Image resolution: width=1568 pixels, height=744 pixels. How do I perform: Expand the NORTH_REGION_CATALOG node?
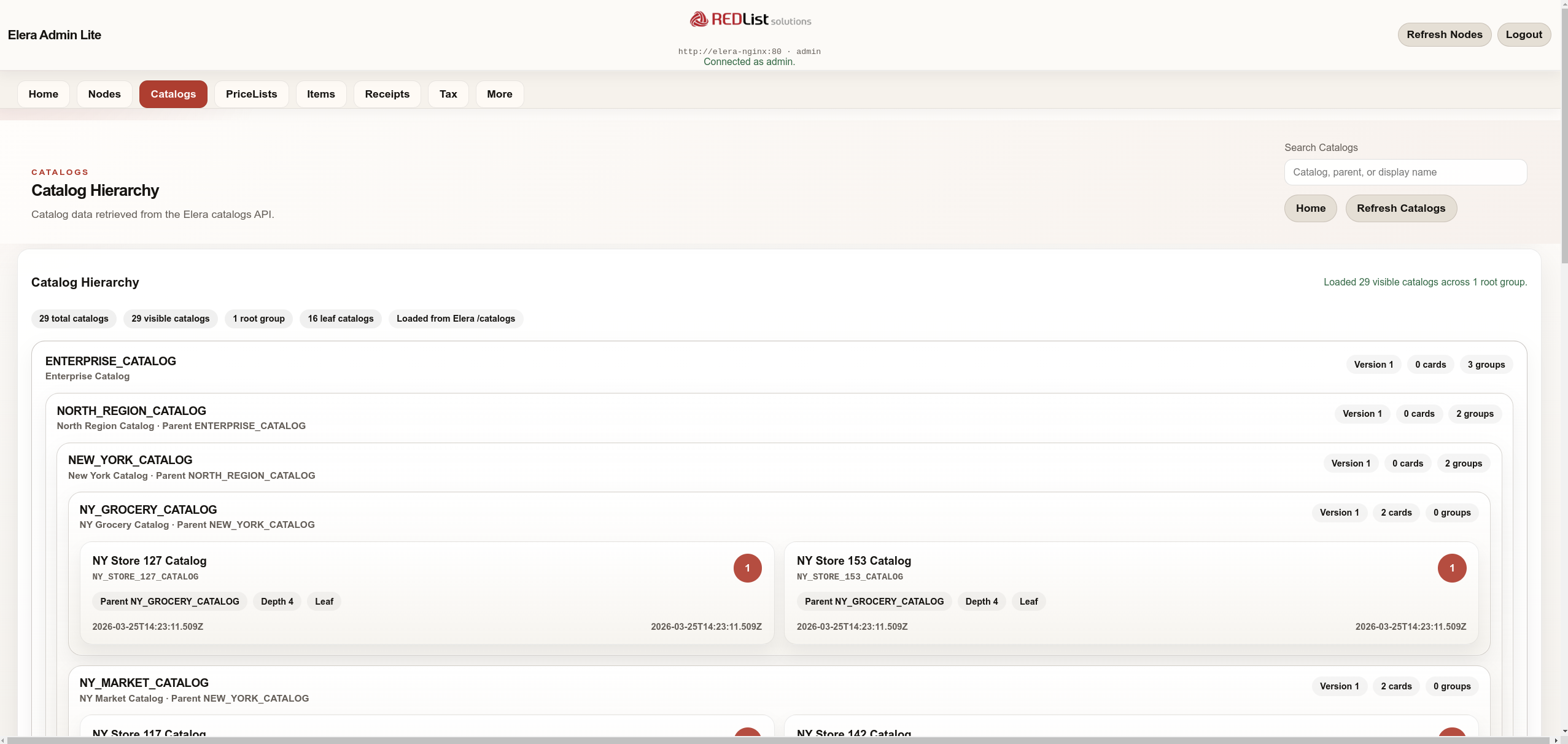tap(131, 411)
